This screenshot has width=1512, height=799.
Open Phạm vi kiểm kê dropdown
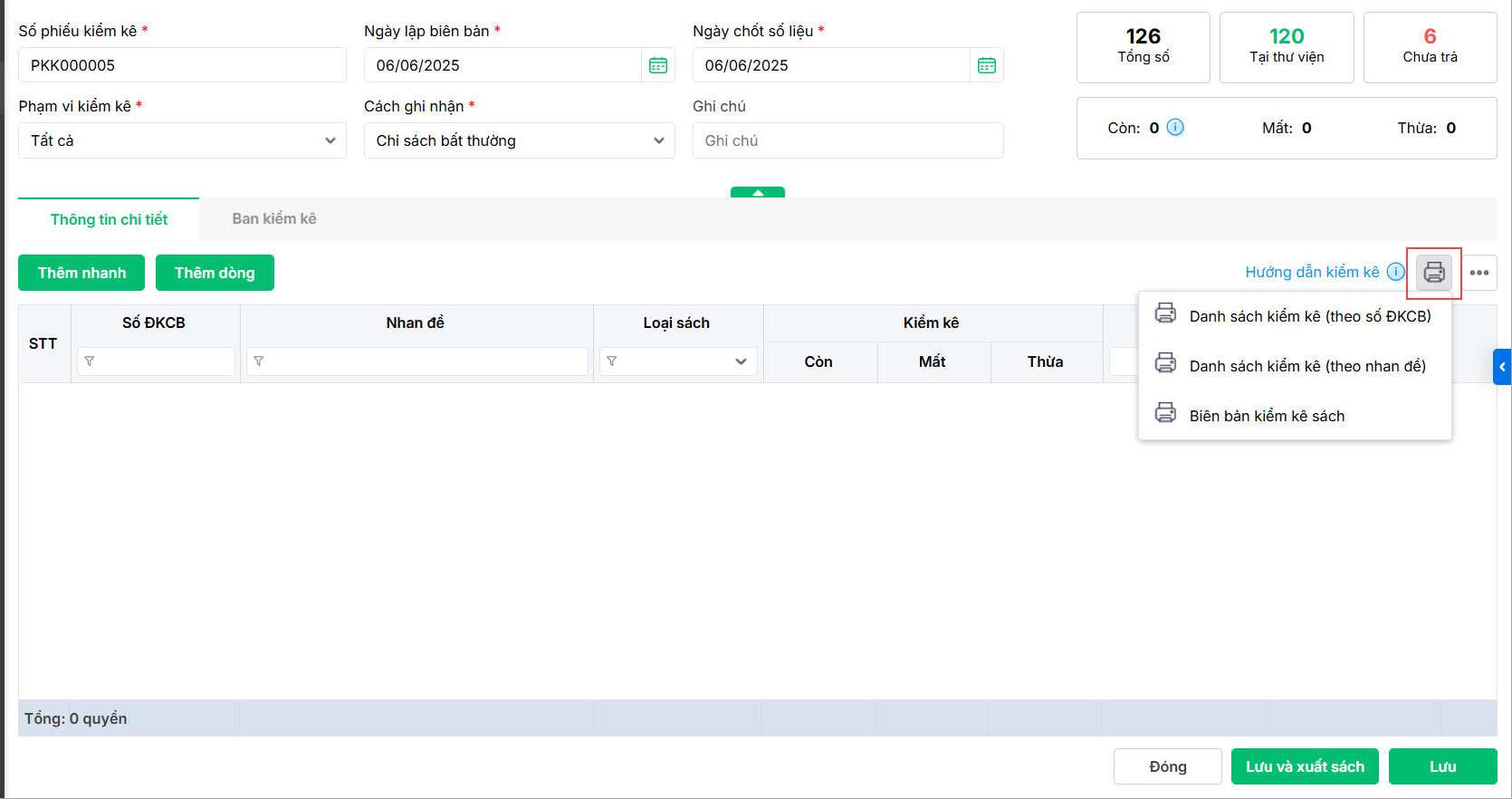(x=182, y=140)
